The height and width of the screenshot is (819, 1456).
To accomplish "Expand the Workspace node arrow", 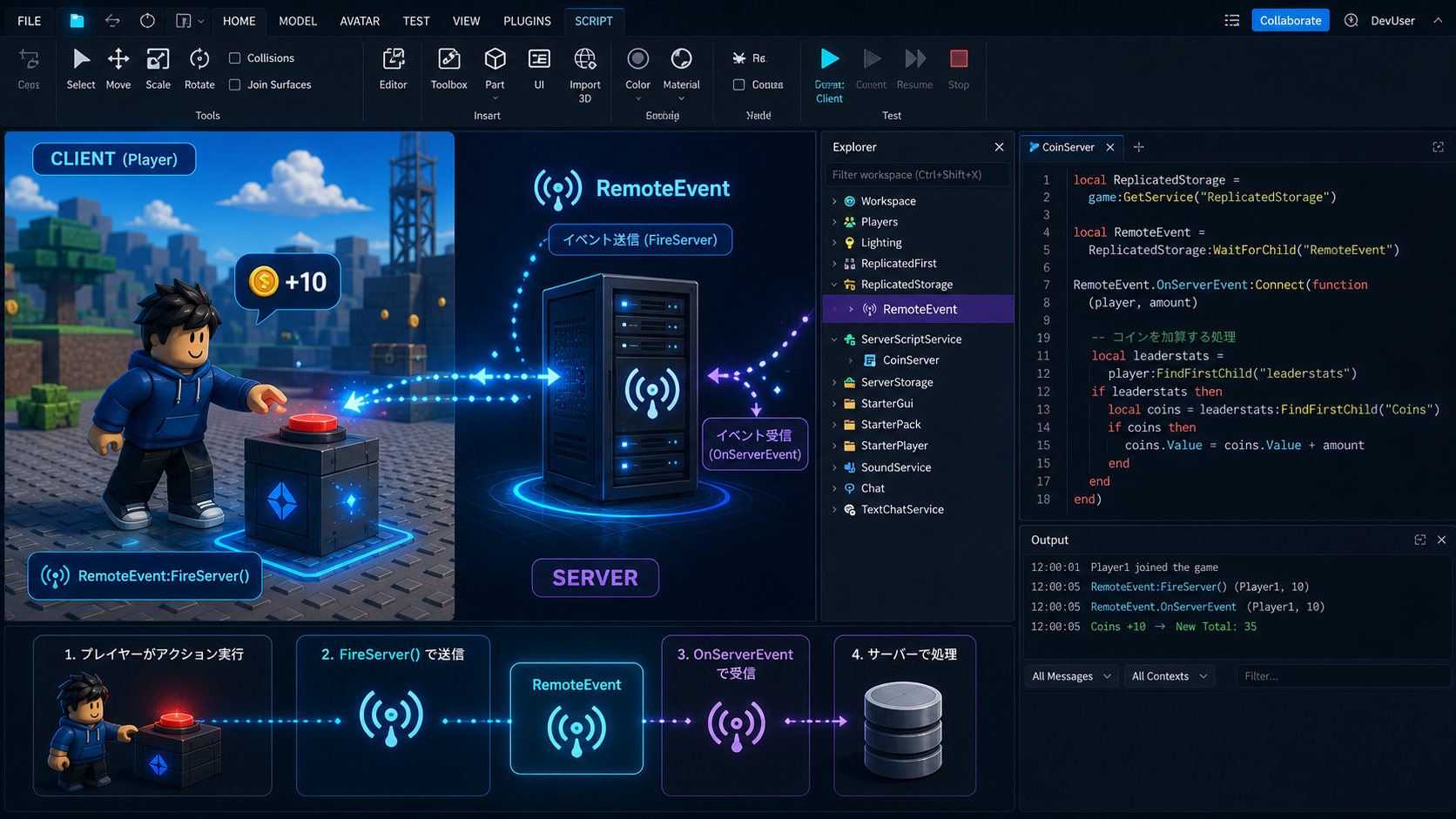I will click(x=834, y=201).
